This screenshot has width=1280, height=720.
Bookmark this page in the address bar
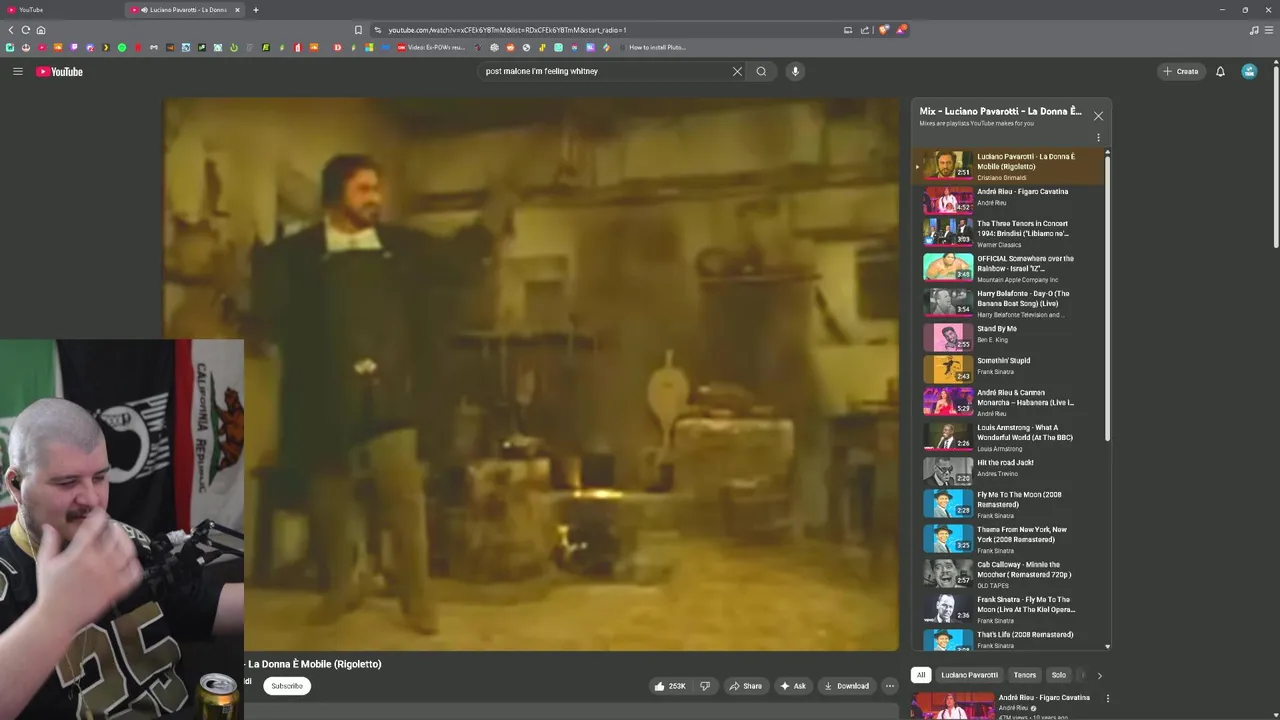tap(358, 30)
